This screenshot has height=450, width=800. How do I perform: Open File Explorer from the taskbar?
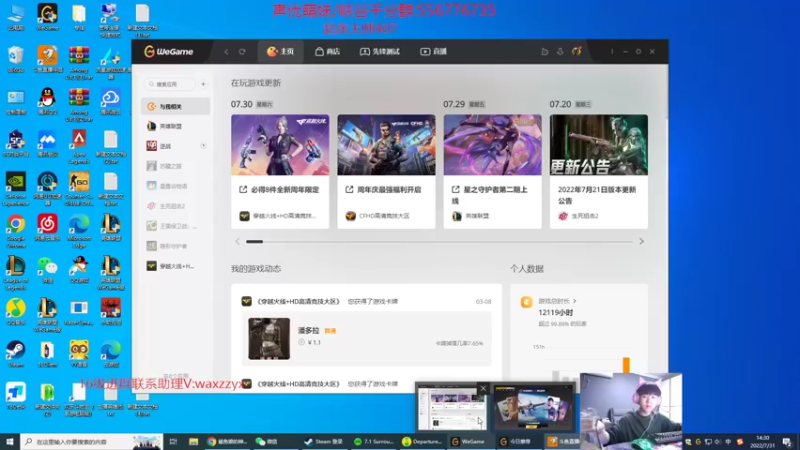point(193,441)
